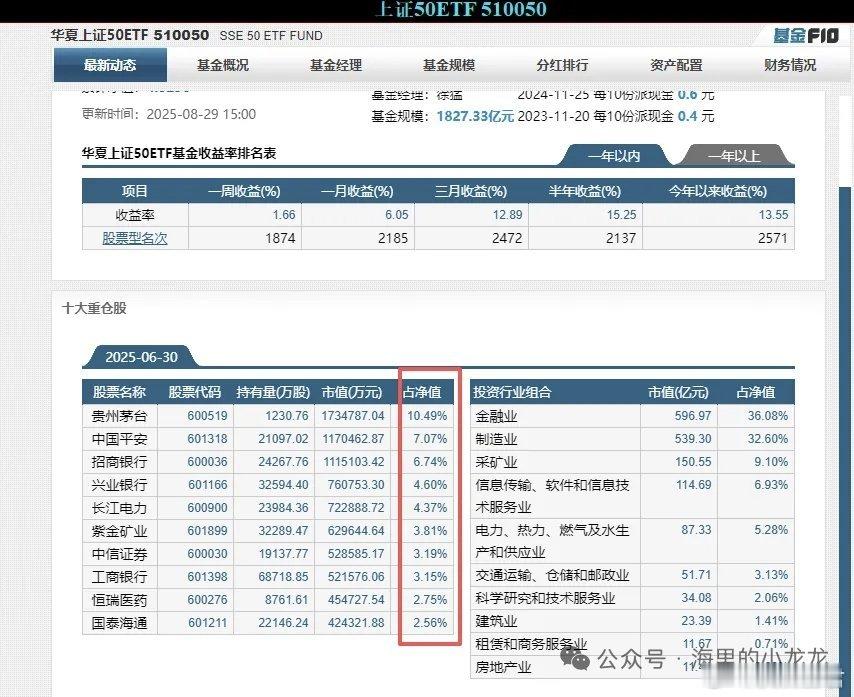854x697 pixels.
Task: Click the 一周收益(%) column header
Action: click(244, 191)
